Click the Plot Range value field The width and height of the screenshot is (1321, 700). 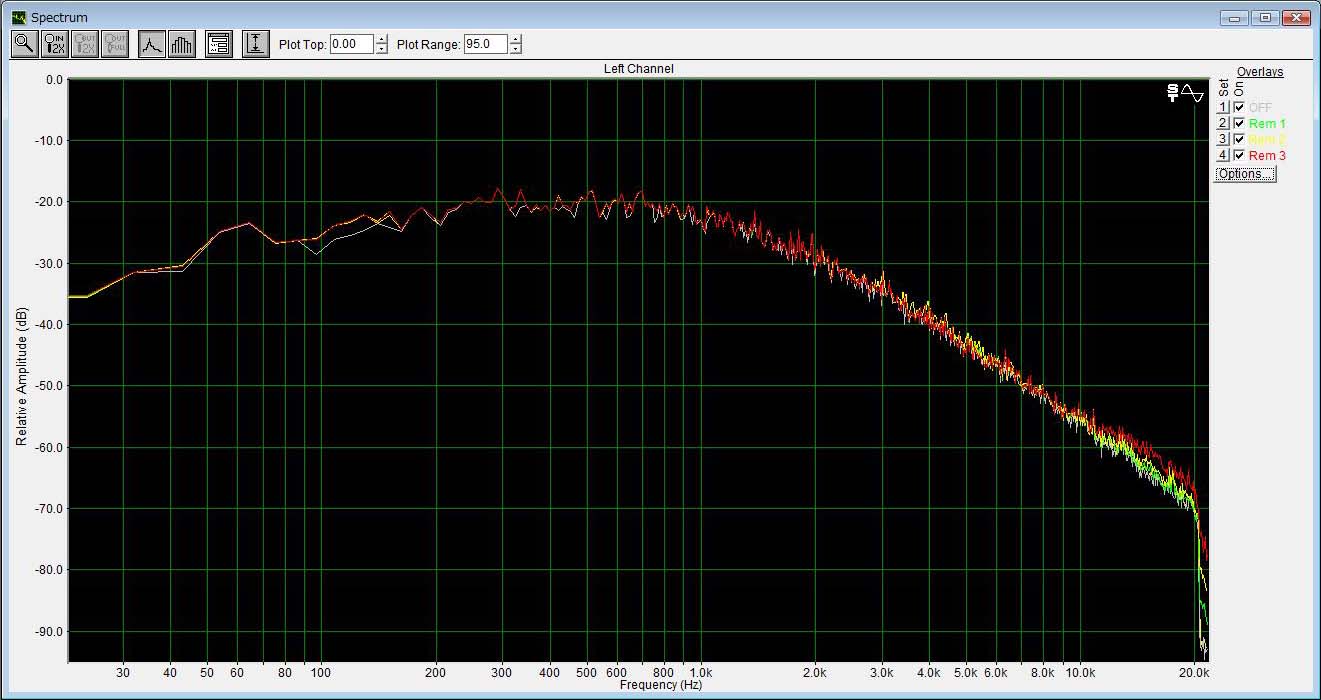coord(485,44)
